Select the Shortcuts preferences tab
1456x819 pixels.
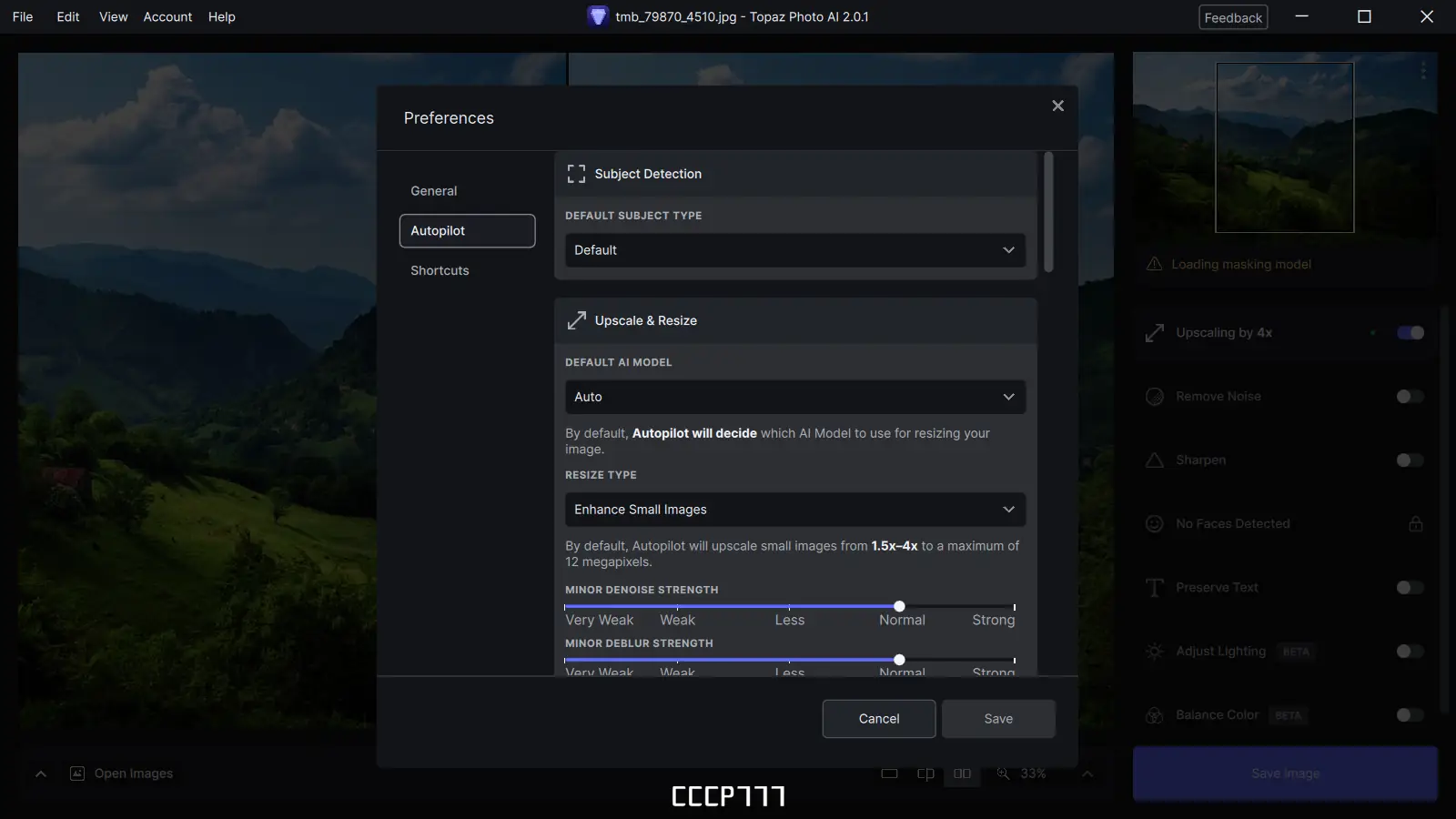(468, 270)
